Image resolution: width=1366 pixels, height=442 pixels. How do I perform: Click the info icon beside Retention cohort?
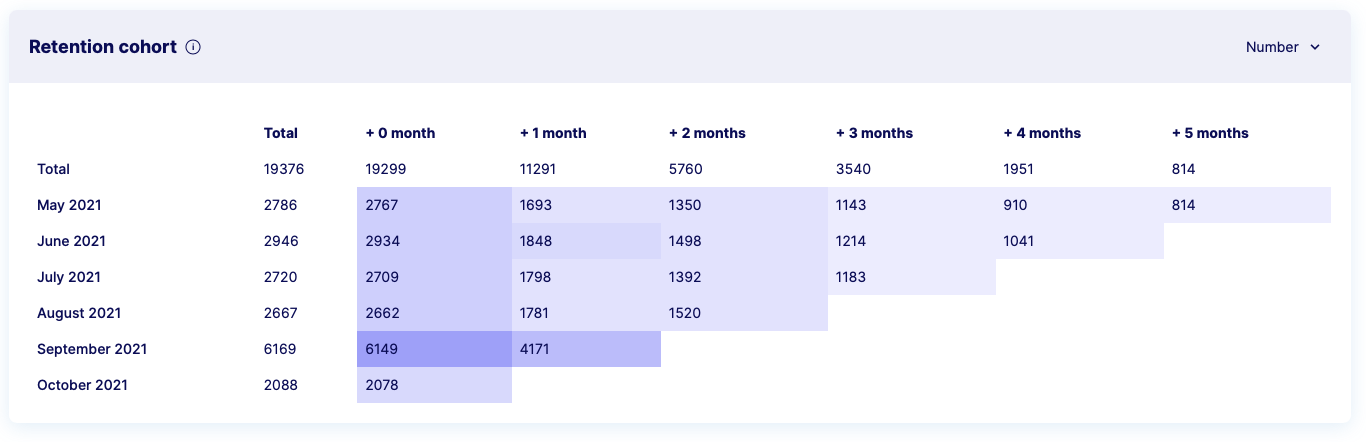[193, 47]
